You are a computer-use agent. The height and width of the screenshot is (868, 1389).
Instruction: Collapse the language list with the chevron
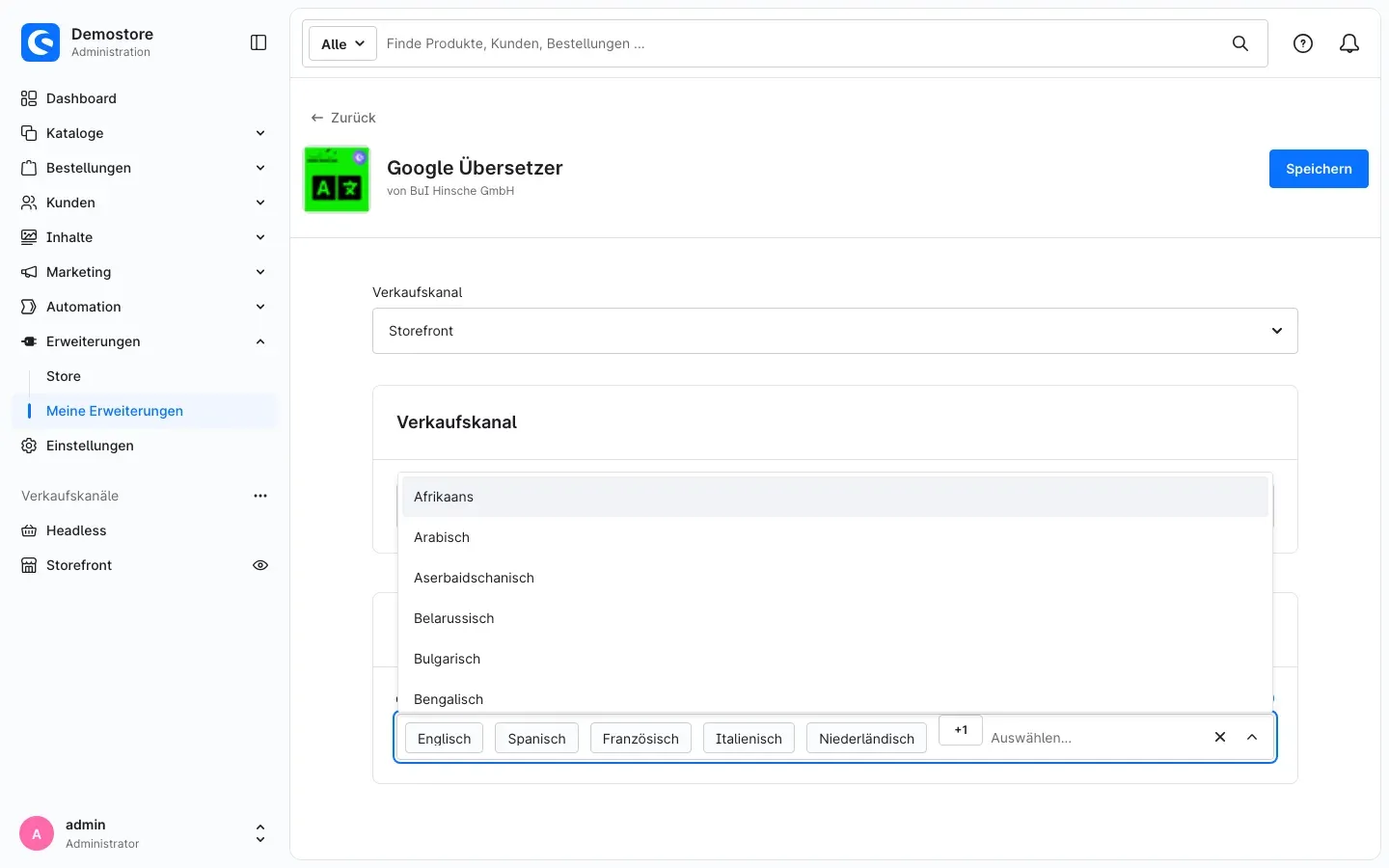(x=1252, y=737)
